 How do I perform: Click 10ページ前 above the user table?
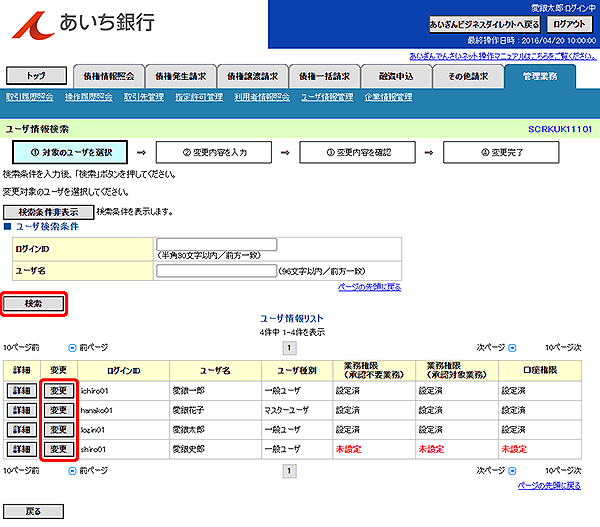(x=21, y=348)
